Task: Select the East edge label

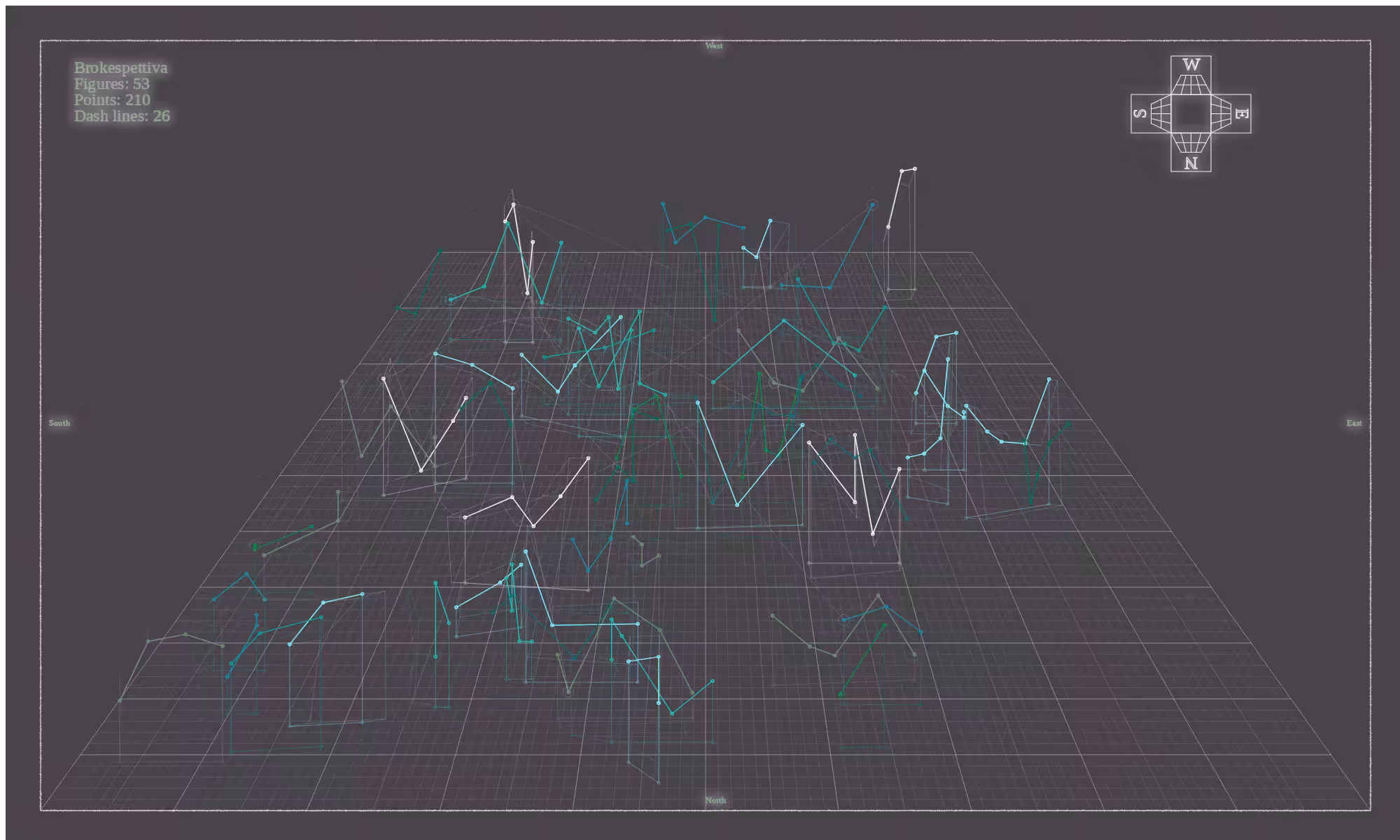Action: (1354, 423)
